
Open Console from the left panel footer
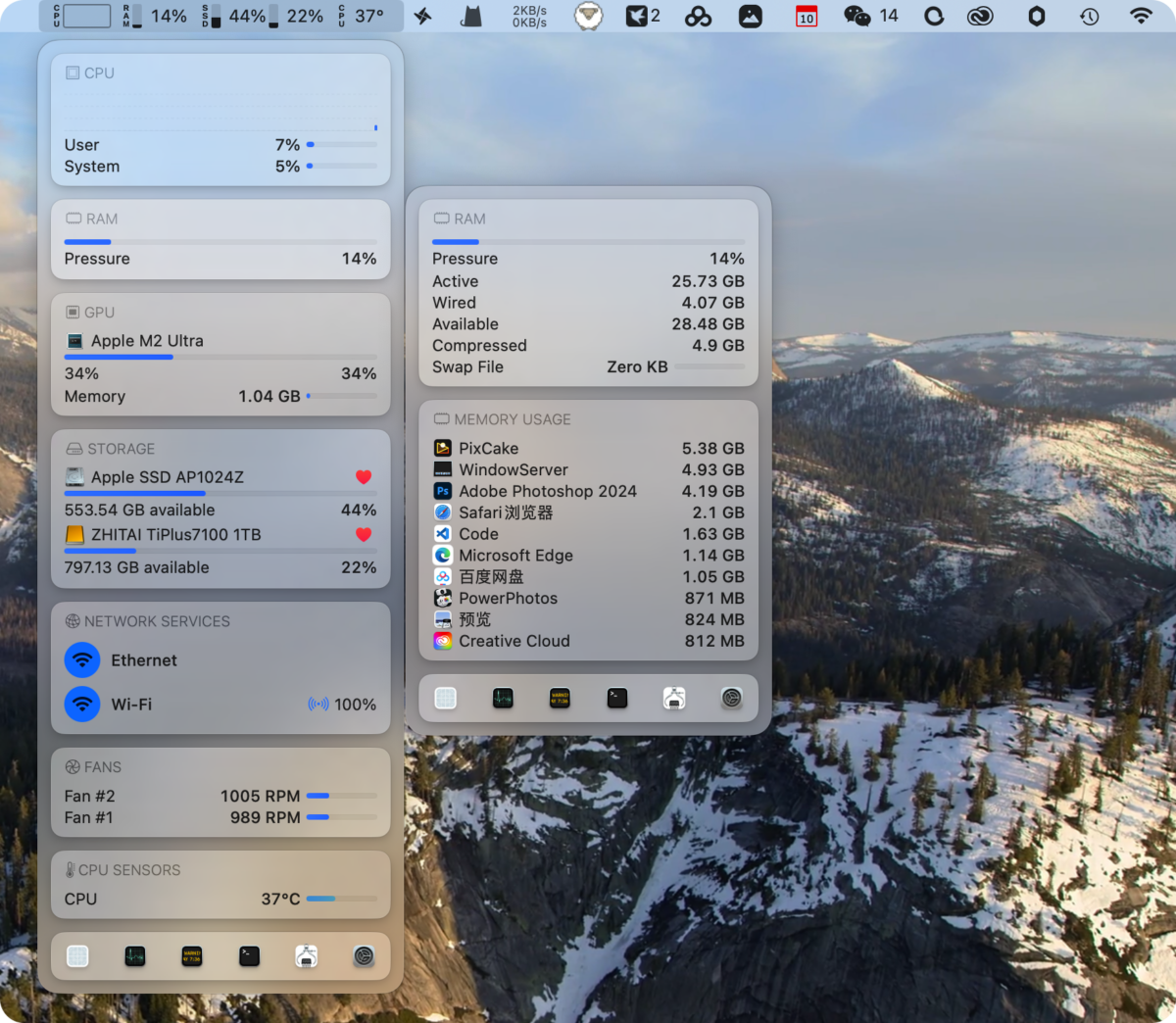coord(192,956)
